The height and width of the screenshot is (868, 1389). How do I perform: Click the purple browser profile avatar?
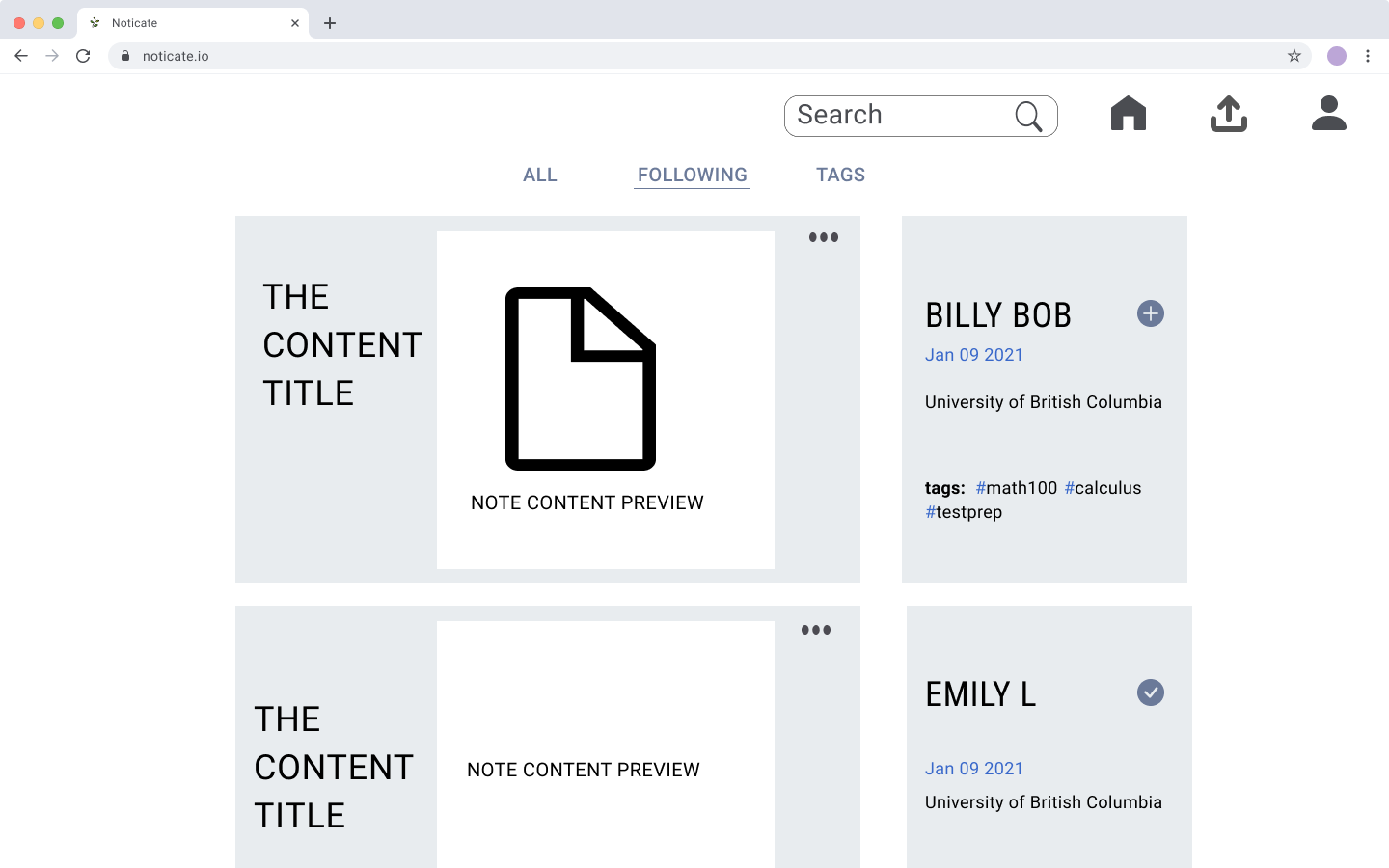click(1337, 56)
